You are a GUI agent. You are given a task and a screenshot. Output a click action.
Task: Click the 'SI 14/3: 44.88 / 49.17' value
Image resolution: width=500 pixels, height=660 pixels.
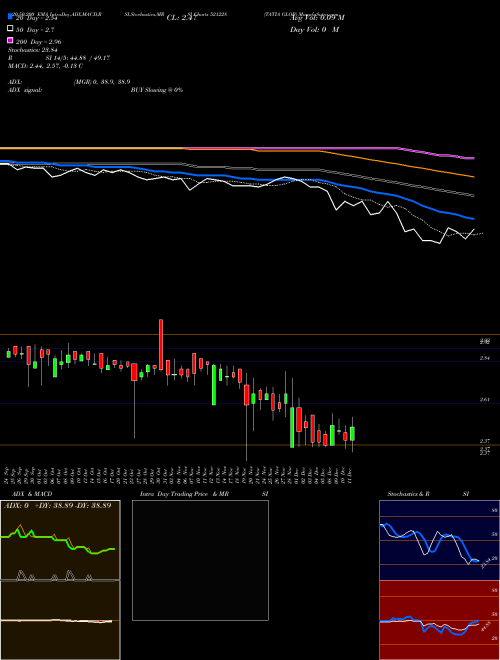pyautogui.click(x=78, y=58)
